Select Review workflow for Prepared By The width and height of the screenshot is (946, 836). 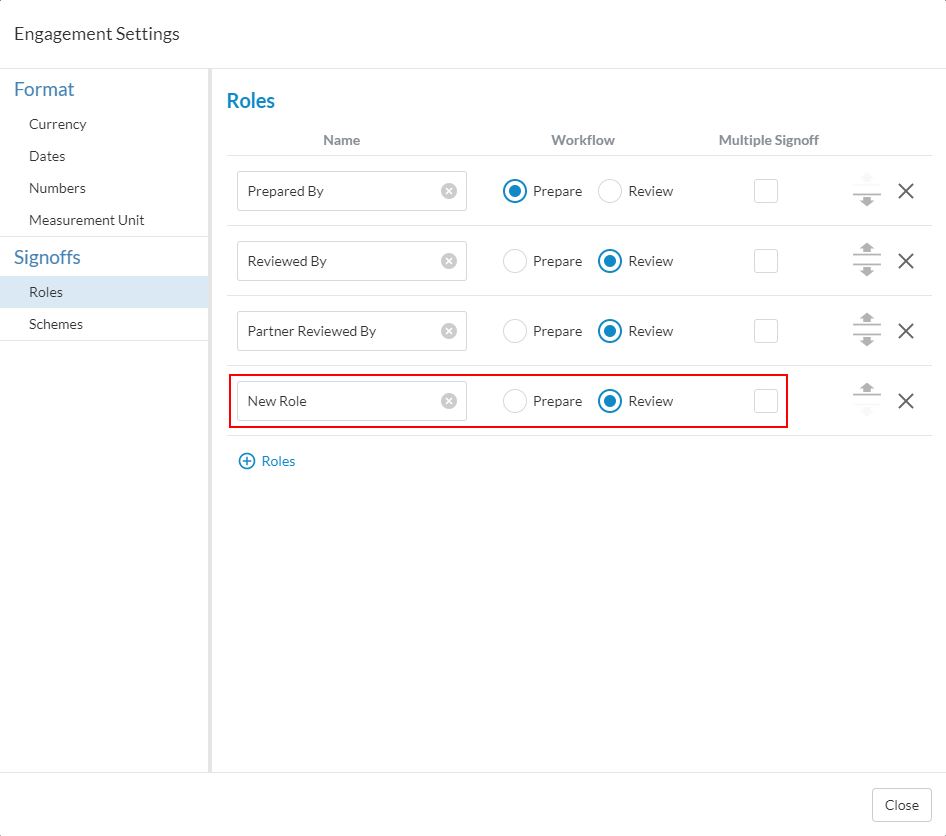pos(610,191)
